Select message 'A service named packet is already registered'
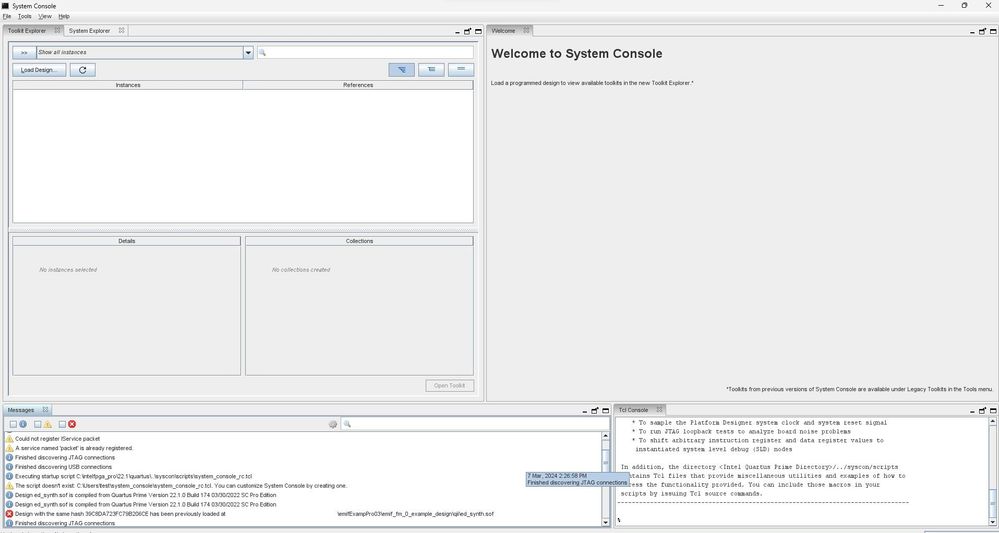Screen dimensions: 999x533 click(74, 448)
